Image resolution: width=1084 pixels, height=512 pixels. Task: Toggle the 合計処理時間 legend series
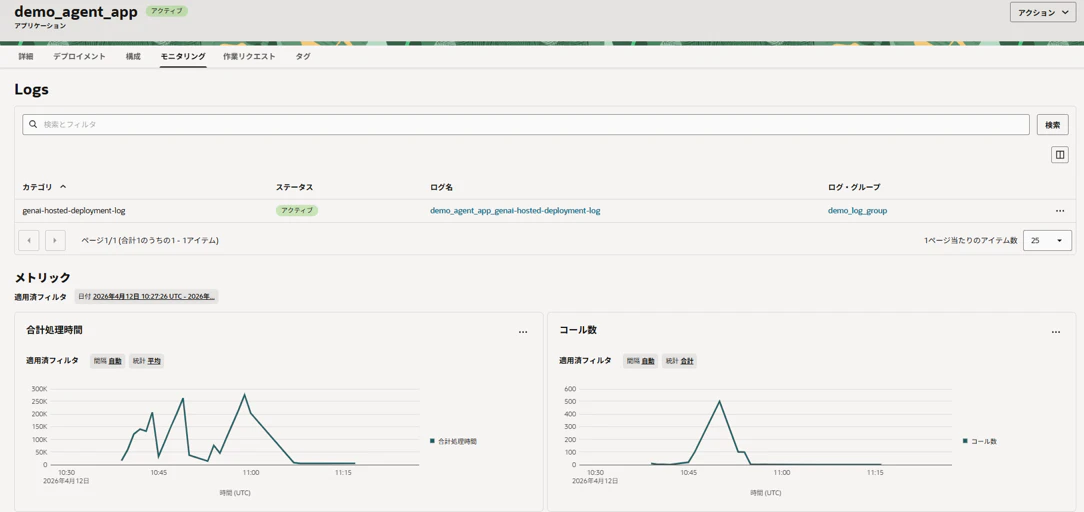pyautogui.click(x=454, y=441)
